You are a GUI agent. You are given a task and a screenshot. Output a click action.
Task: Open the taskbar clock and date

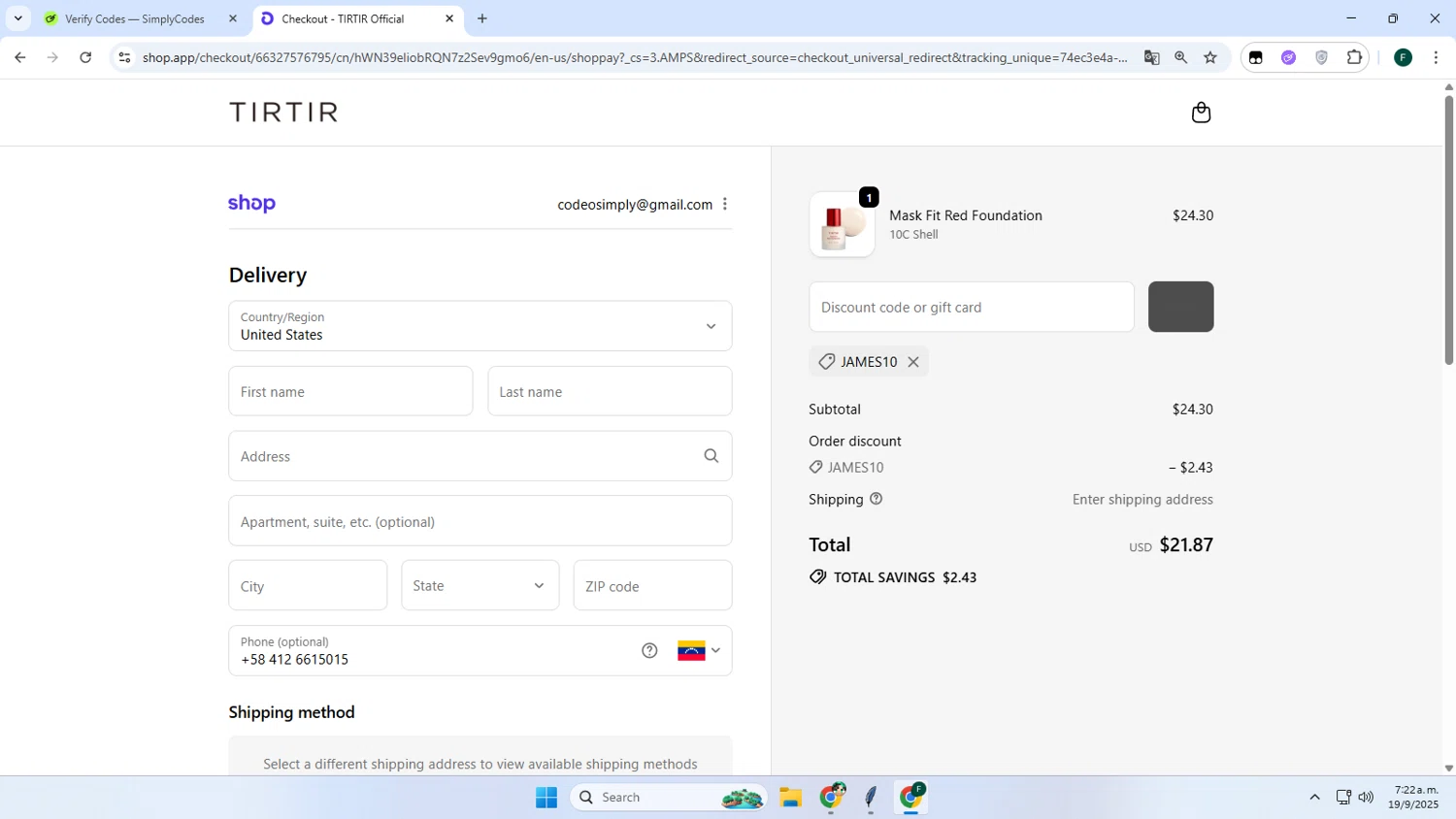coord(1414,797)
